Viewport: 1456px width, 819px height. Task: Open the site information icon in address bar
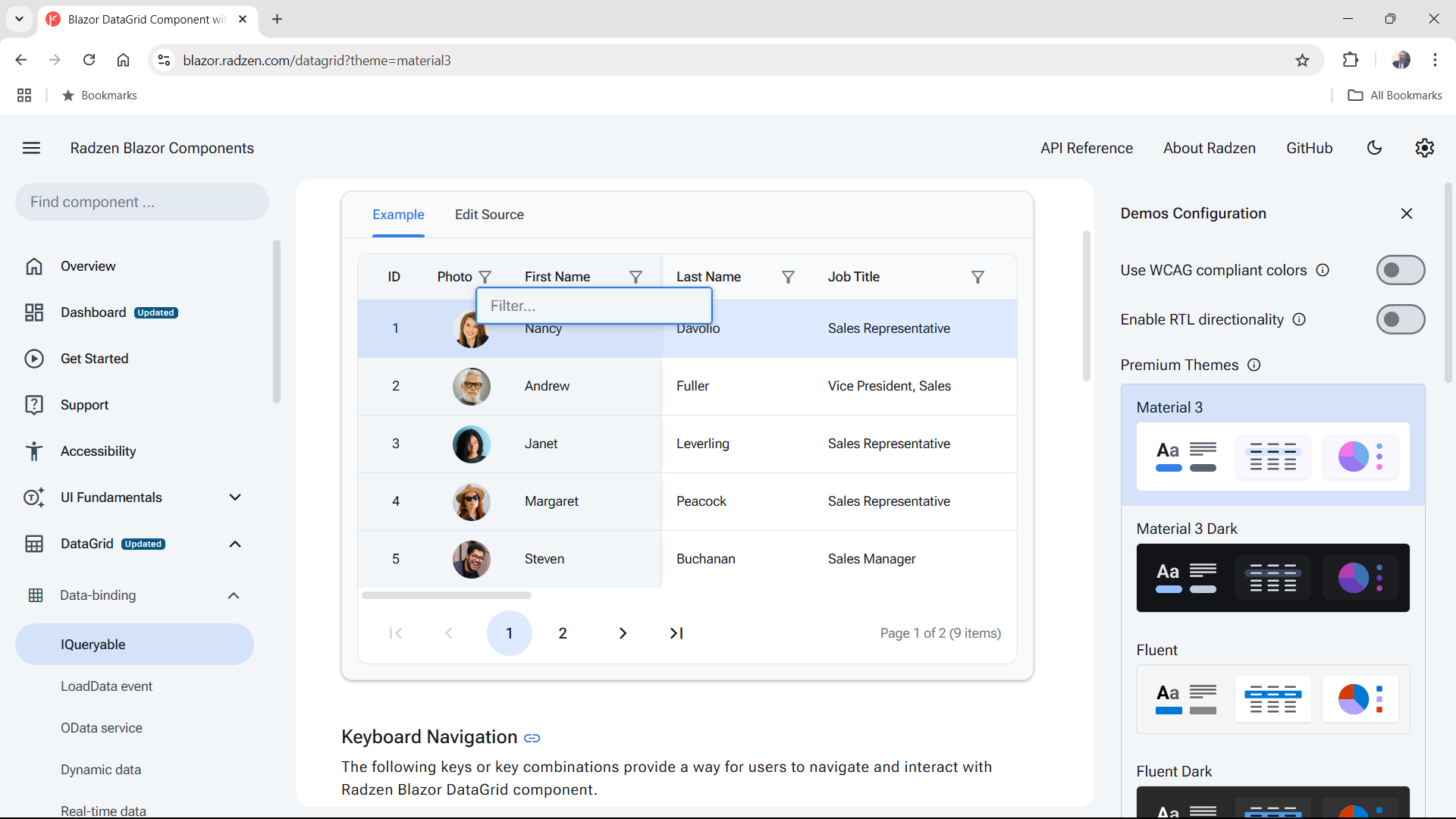tap(164, 60)
